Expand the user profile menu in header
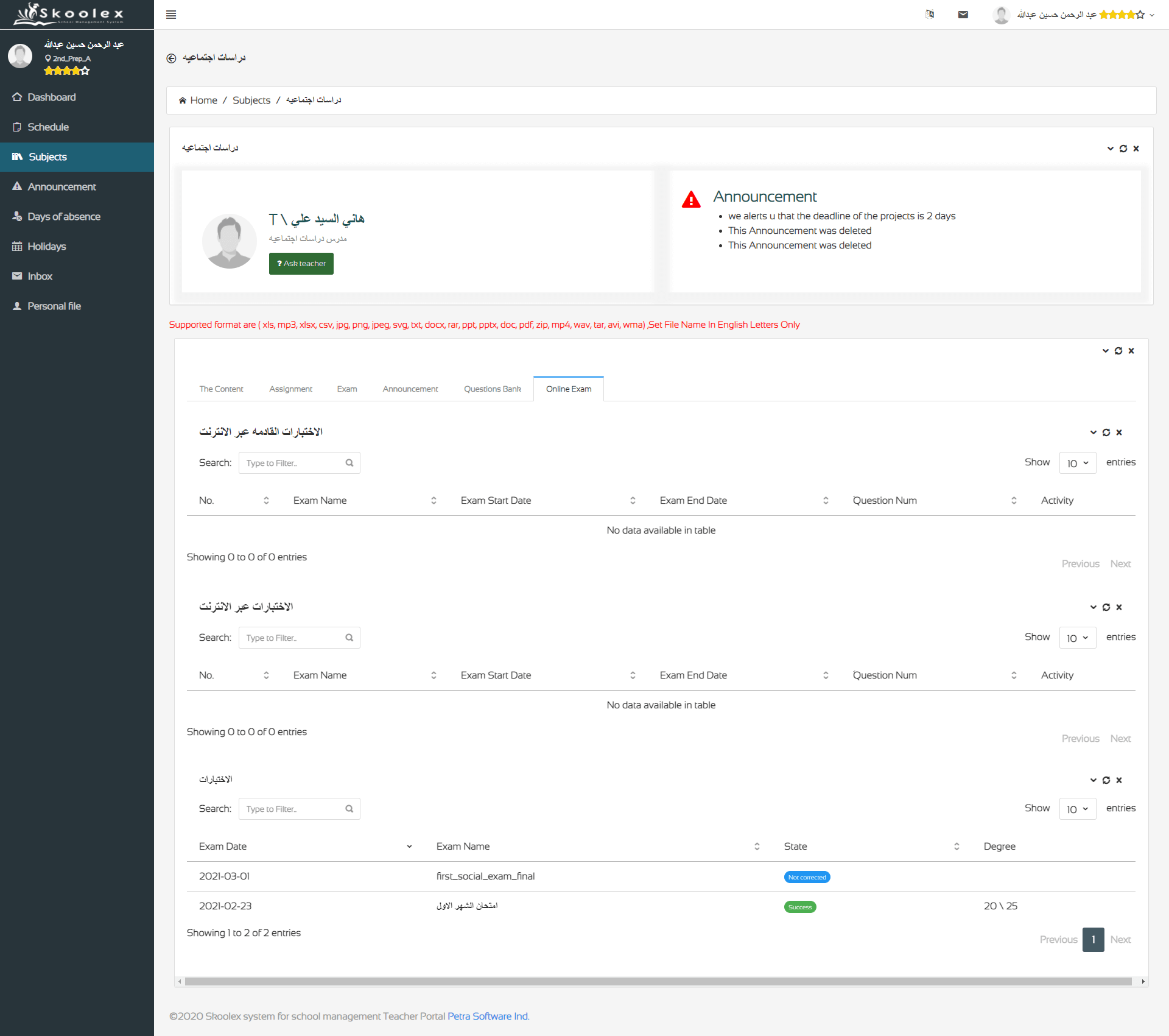Viewport: 1169px width, 1036px height. coord(1152,15)
